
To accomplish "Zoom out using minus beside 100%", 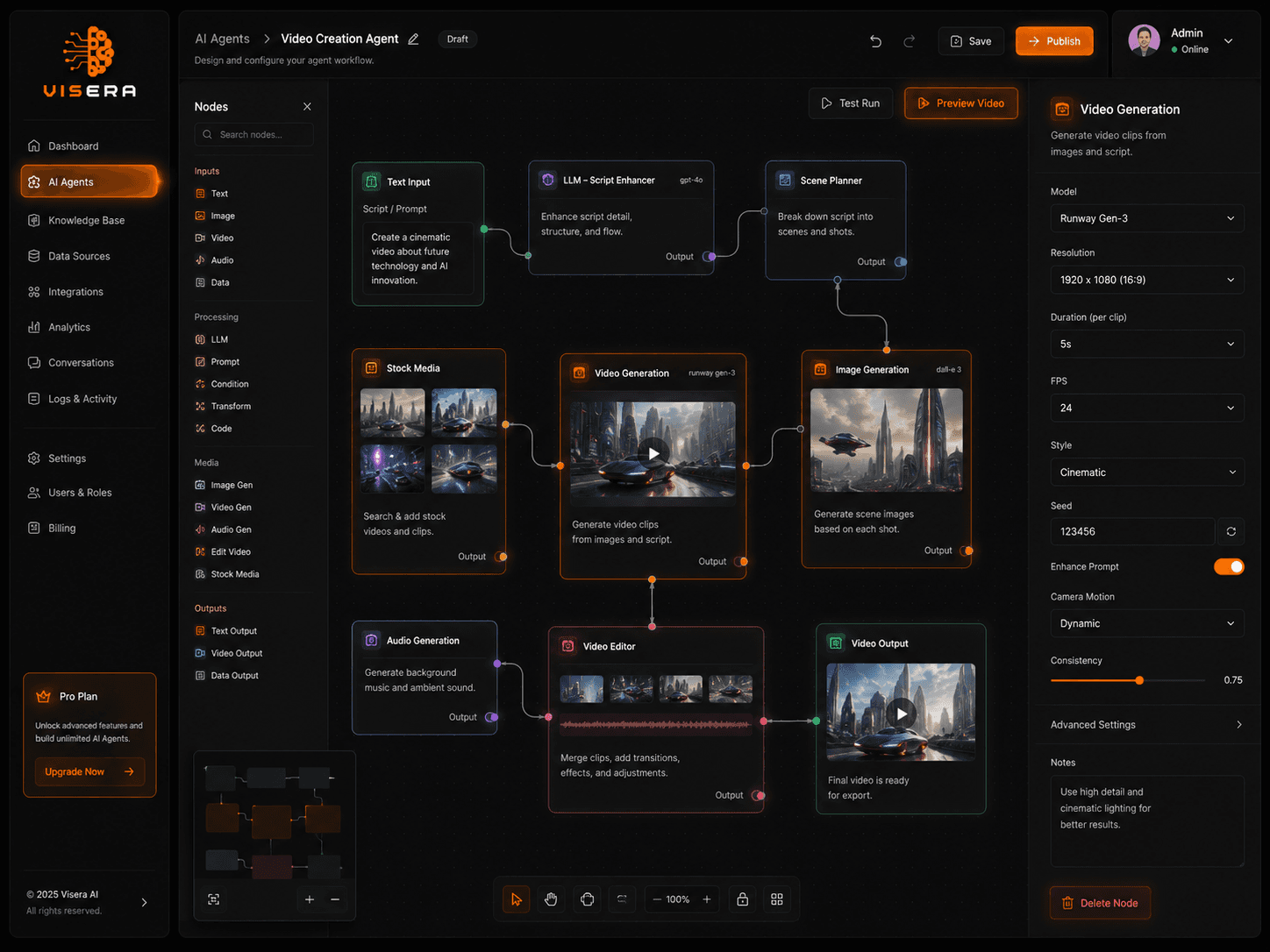I will pos(656,899).
